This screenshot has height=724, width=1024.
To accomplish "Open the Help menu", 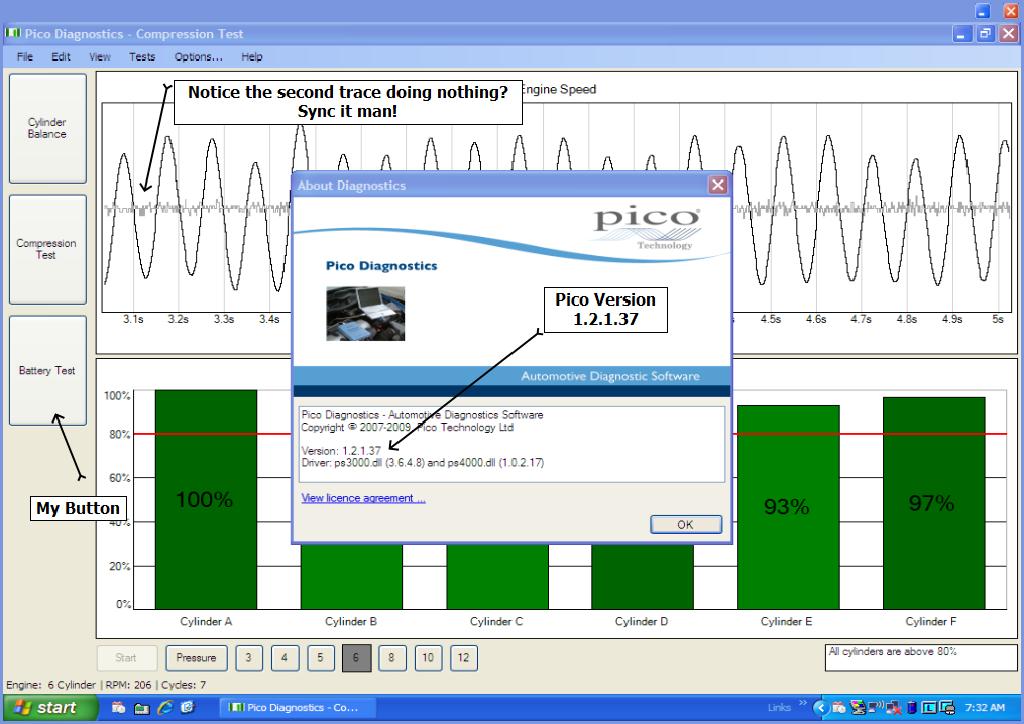I will click(x=251, y=57).
